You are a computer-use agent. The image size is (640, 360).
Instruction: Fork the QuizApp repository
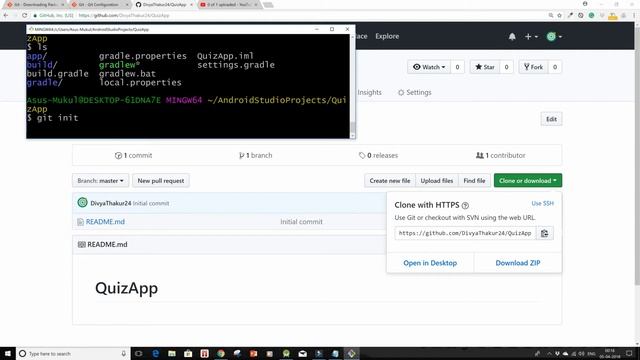pyautogui.click(x=533, y=67)
